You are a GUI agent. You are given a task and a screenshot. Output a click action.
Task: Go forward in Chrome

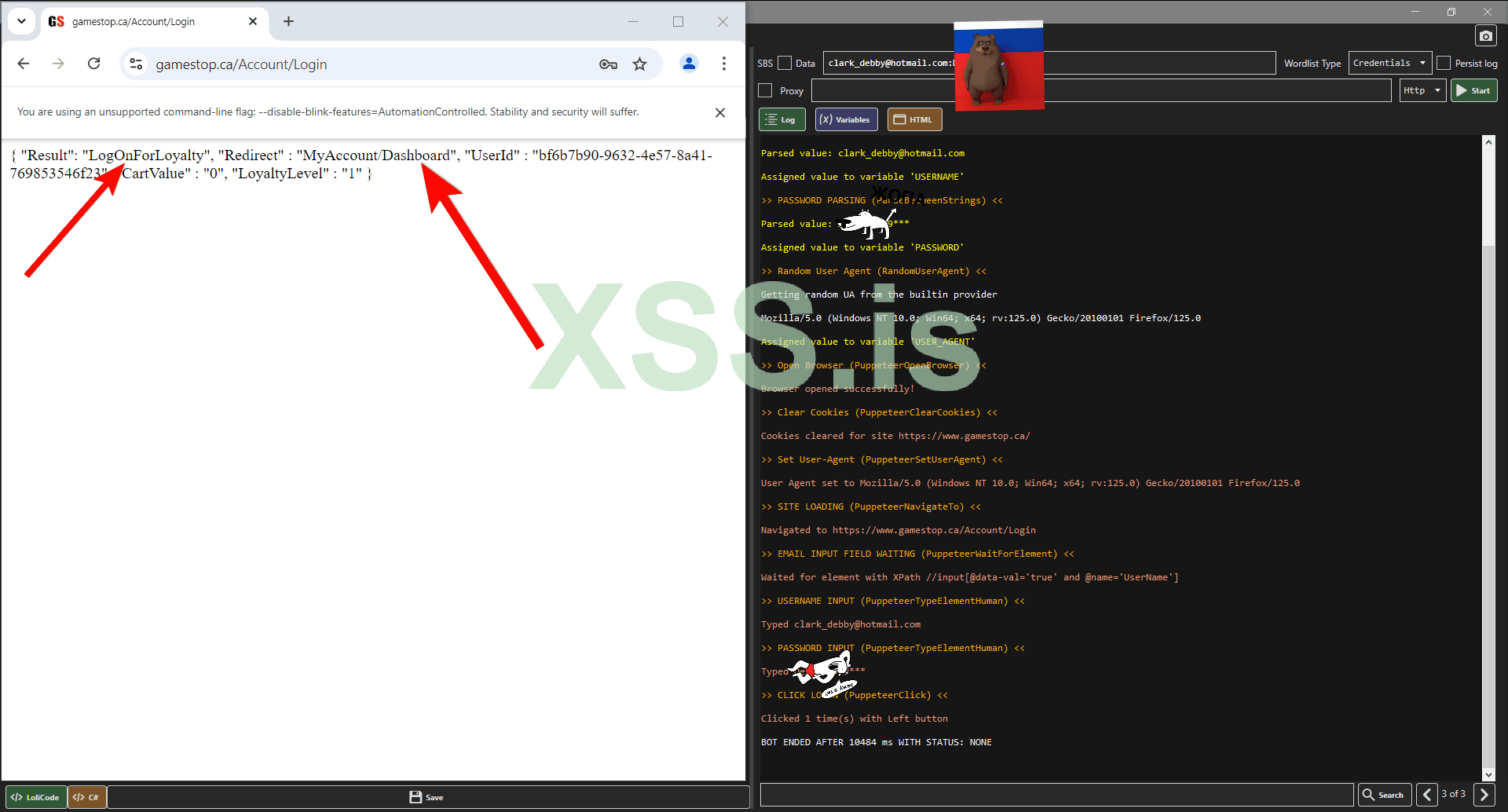58,64
